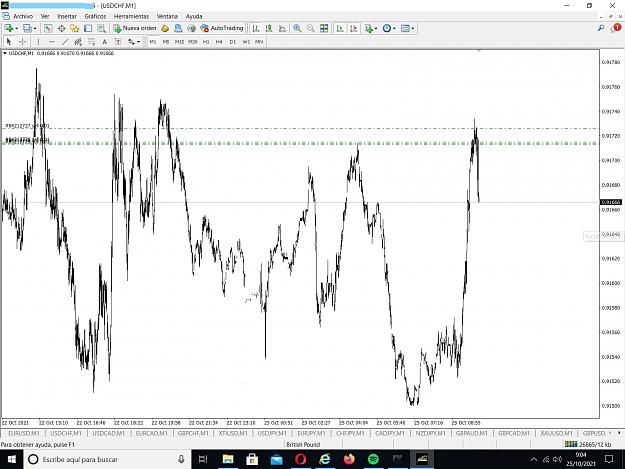Open the Ventana menu
The width and height of the screenshot is (625, 469).
pos(167,16)
